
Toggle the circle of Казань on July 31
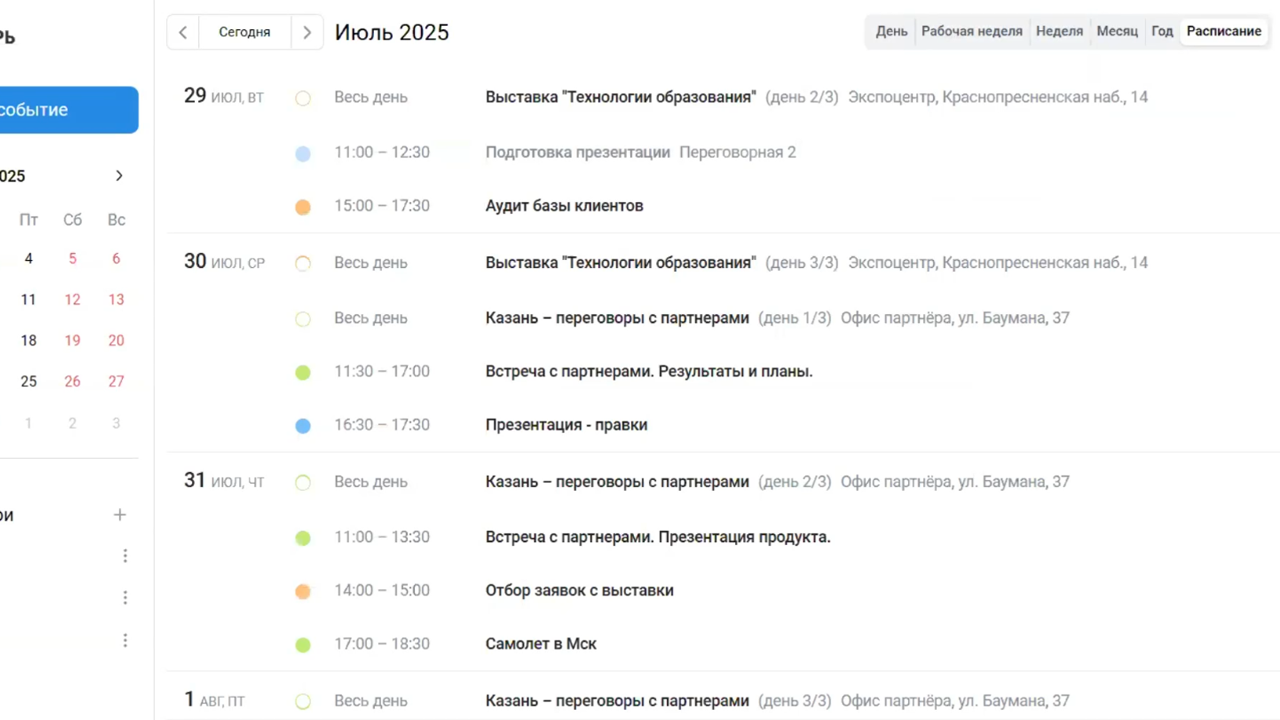[x=303, y=481]
